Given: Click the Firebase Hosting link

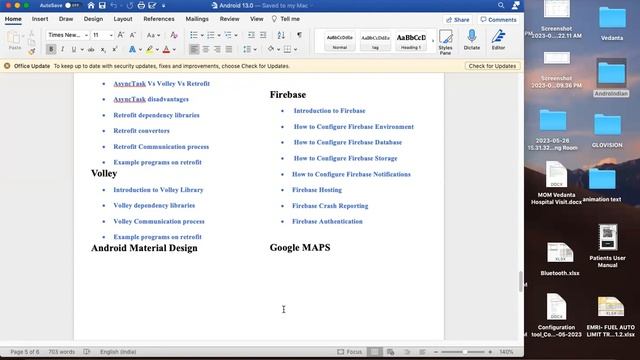Looking at the screenshot, I should 317,190.
